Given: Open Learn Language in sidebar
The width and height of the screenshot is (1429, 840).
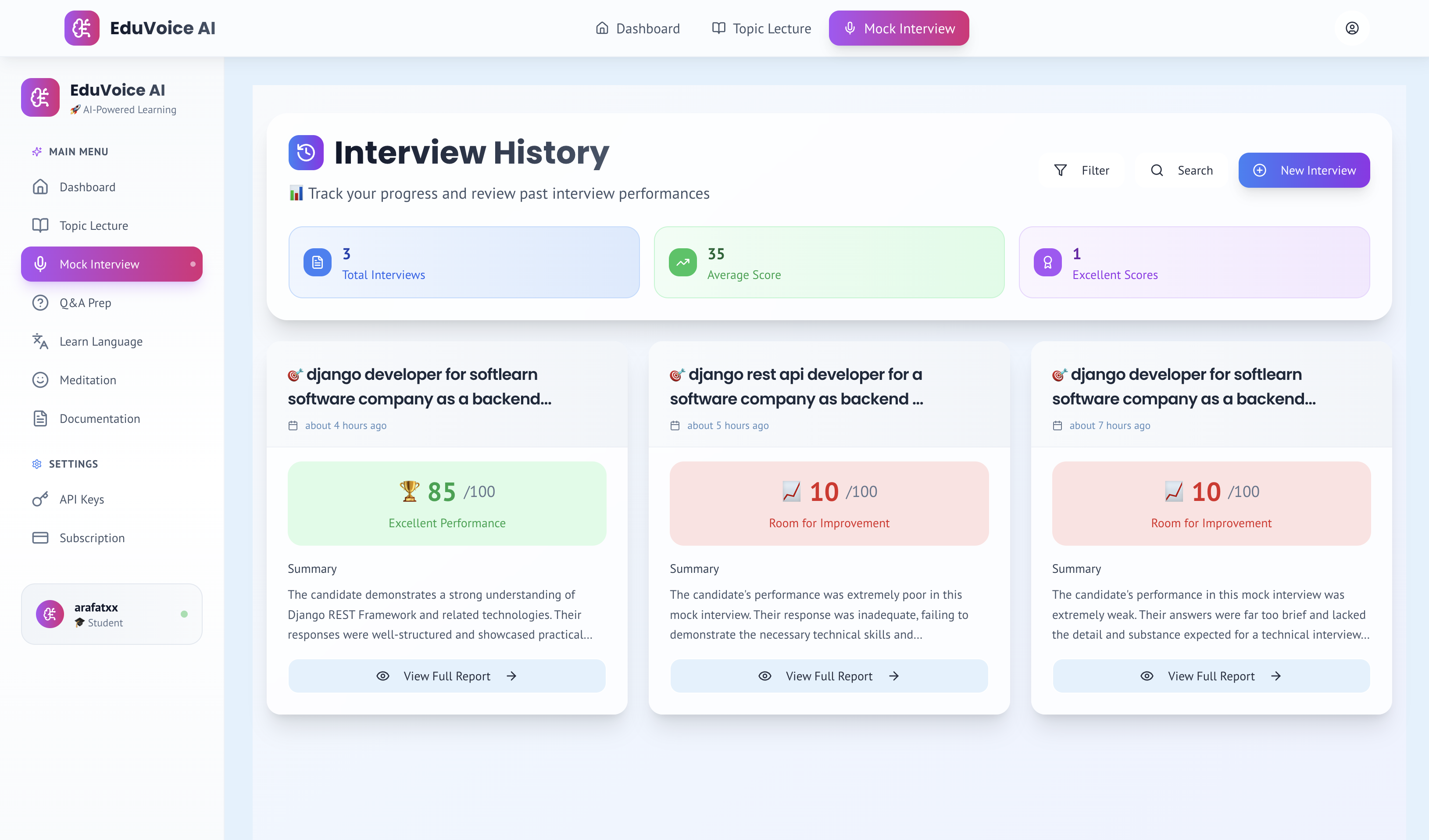Looking at the screenshot, I should [100, 341].
